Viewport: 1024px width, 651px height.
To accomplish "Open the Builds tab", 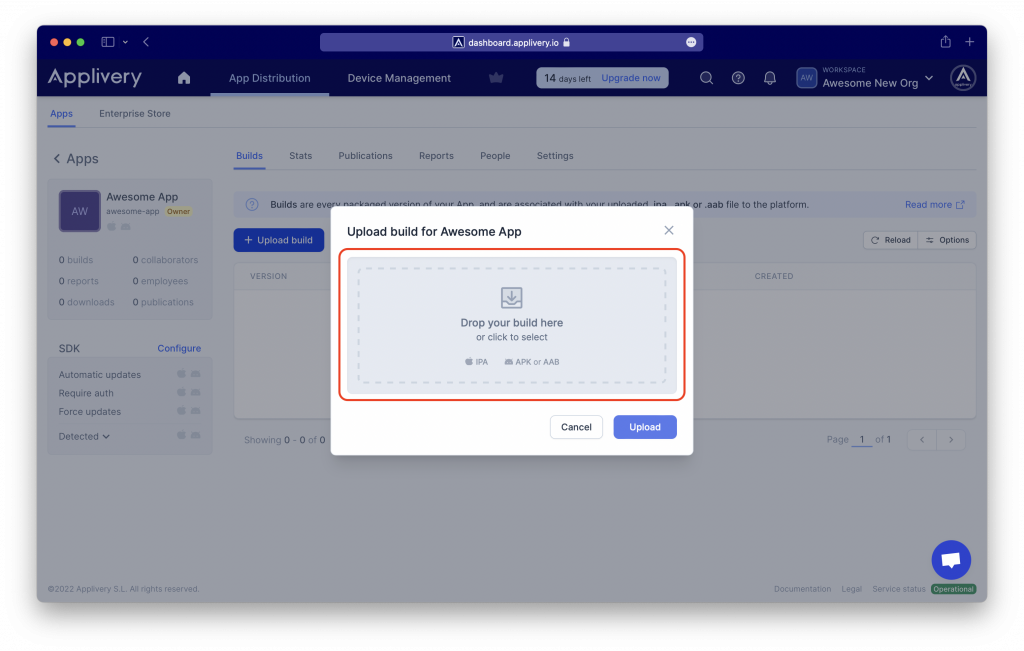I will (249, 156).
